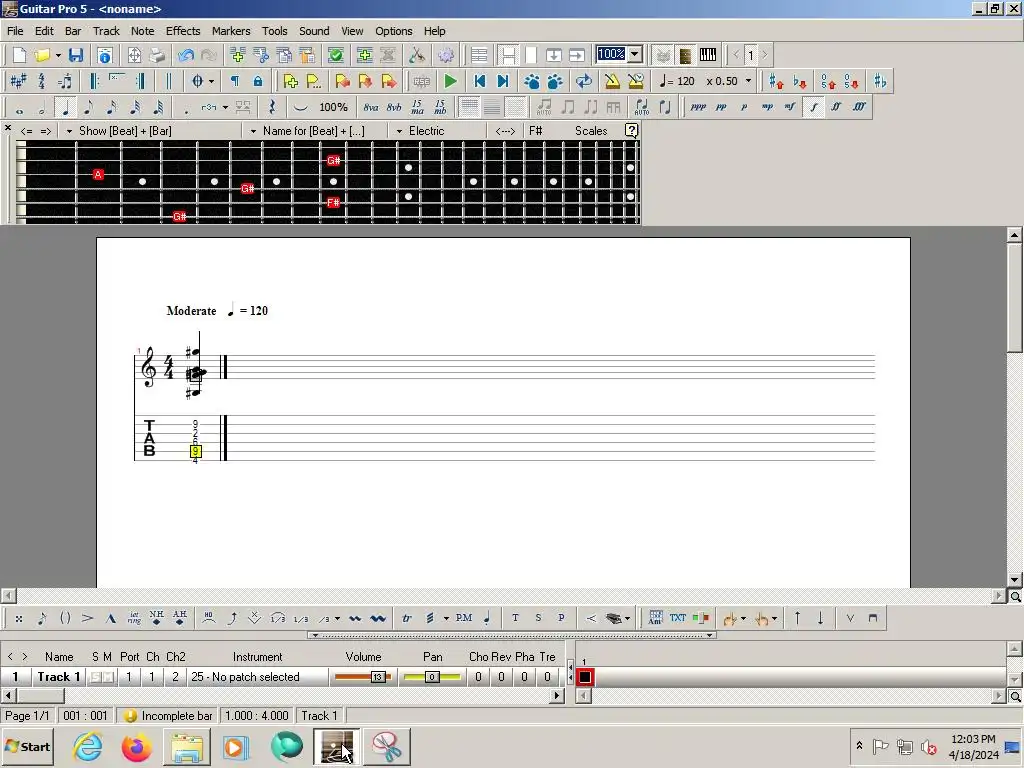
Task: Expand the tempo multiplier x 0.50 dropdown
Action: 748,82
